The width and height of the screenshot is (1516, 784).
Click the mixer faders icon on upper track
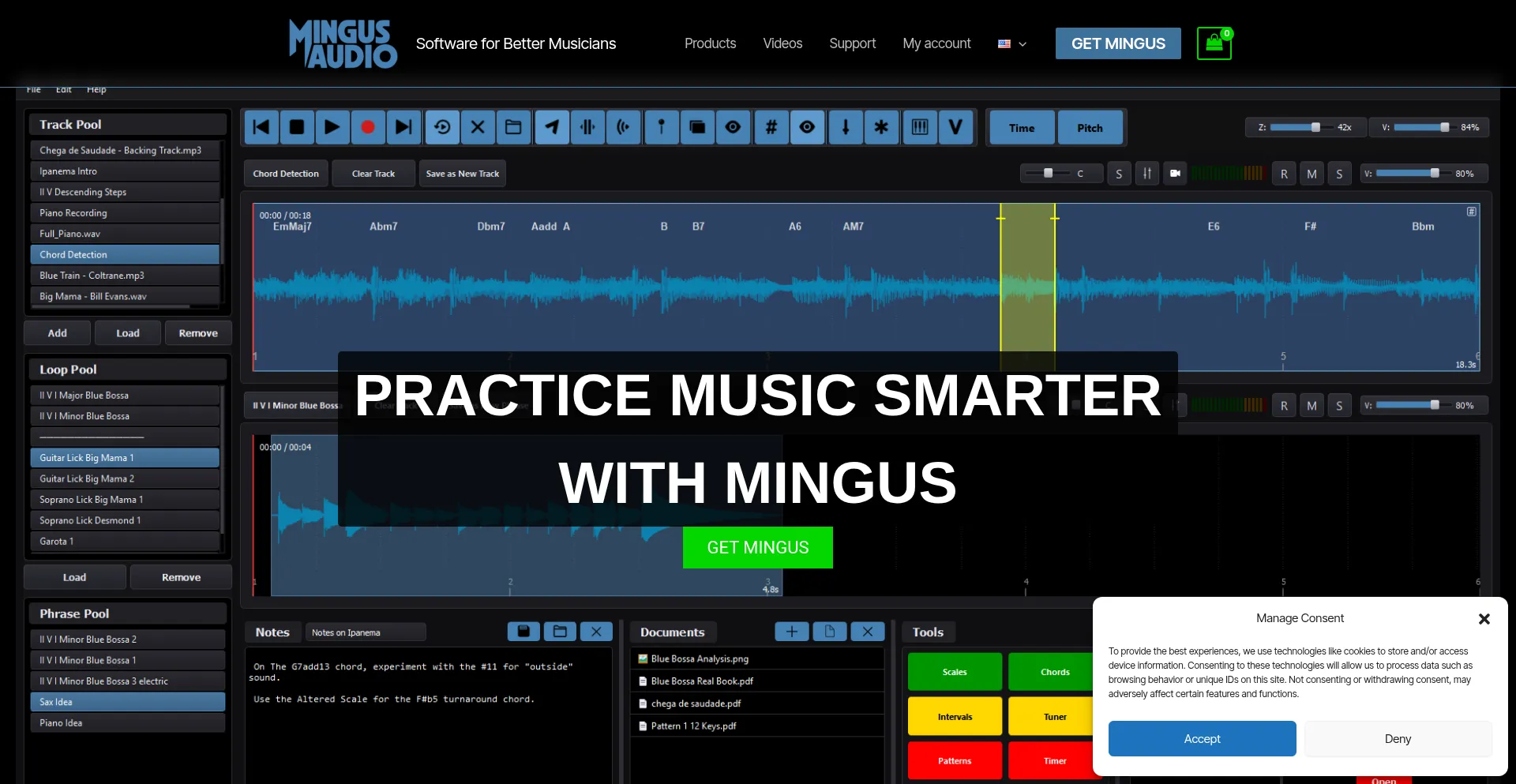(x=1147, y=174)
